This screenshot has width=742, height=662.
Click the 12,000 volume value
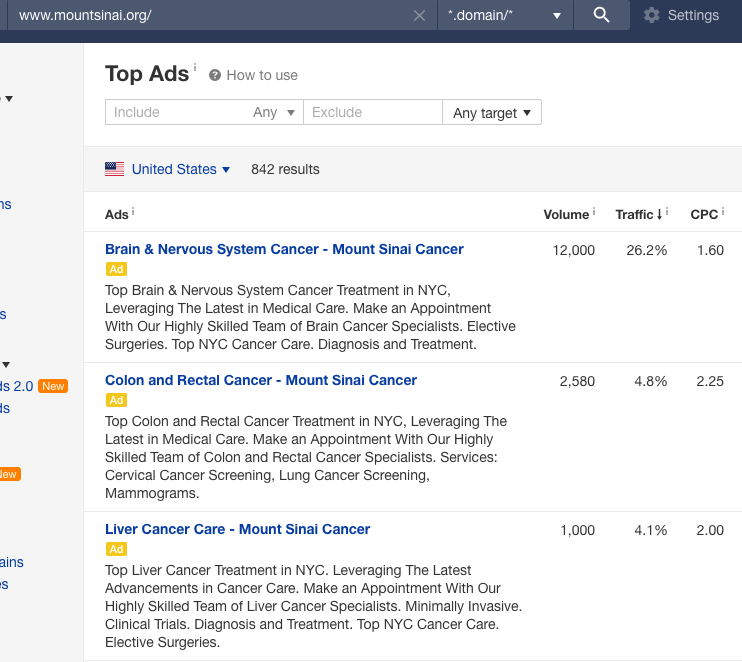(x=574, y=250)
